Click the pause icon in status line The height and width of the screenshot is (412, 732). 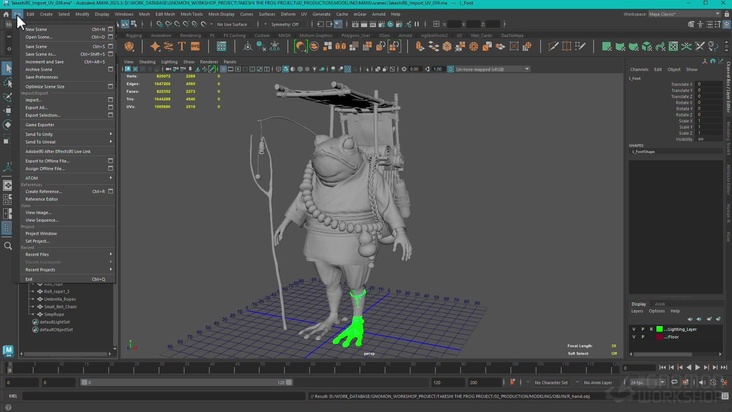416,24
